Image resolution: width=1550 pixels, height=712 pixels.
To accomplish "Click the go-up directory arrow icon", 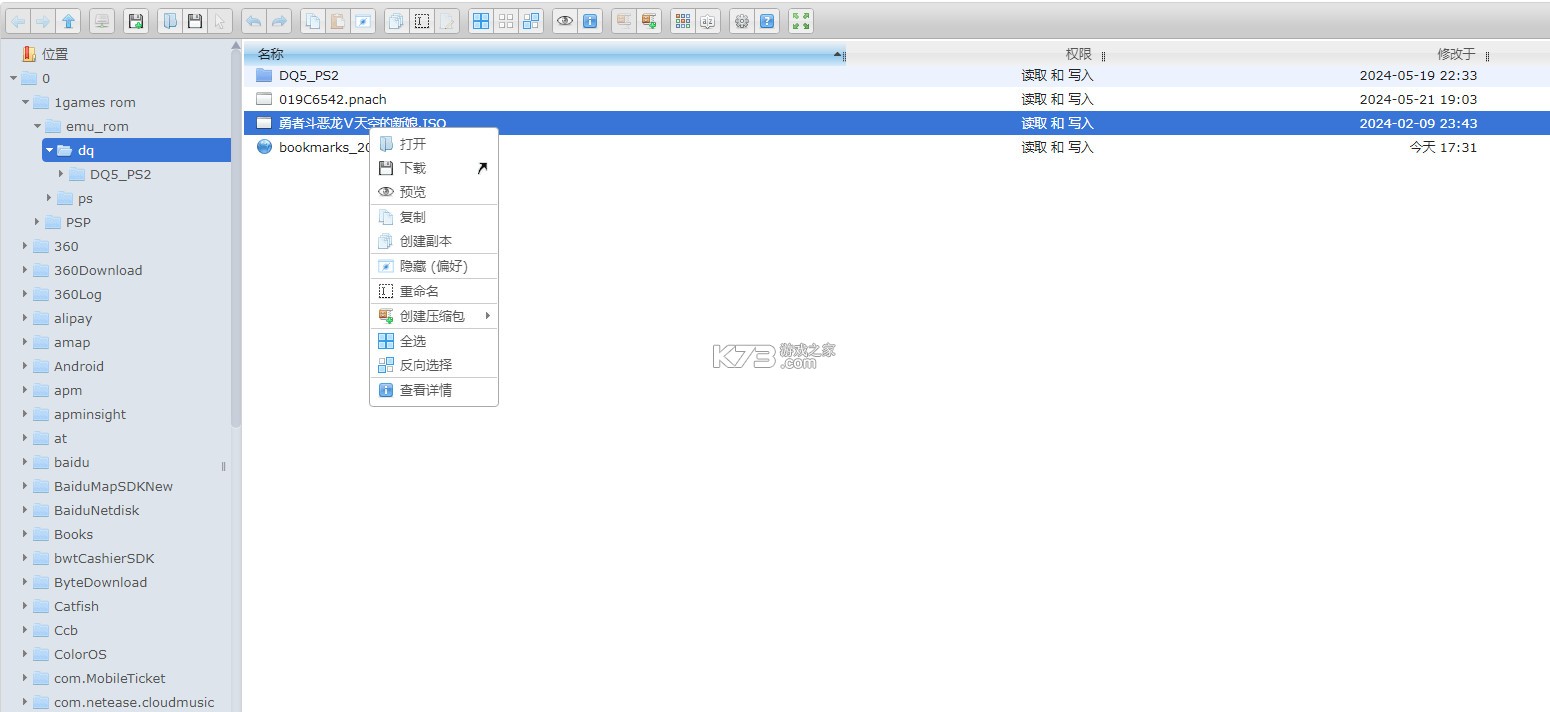I will click(x=70, y=20).
